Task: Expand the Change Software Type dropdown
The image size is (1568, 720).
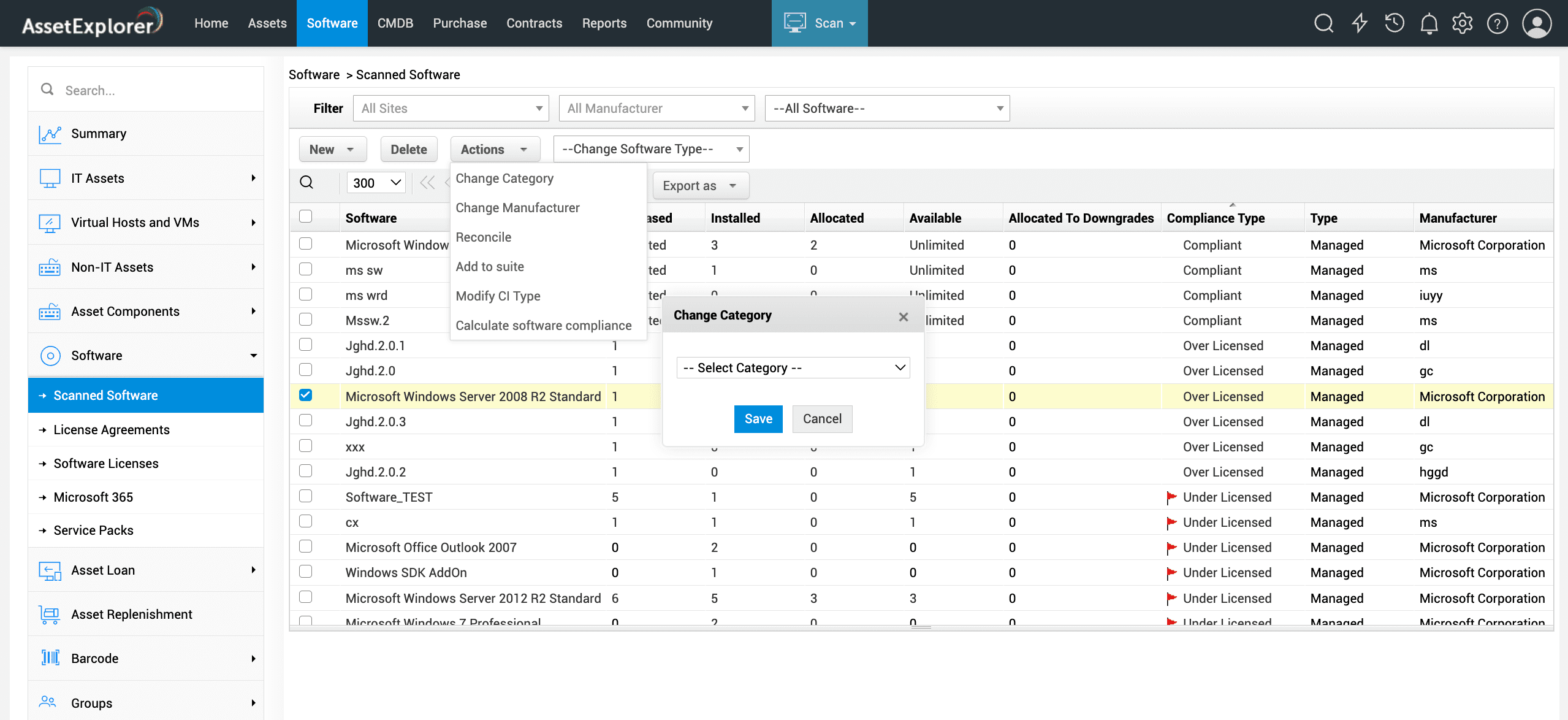Action: [x=651, y=149]
